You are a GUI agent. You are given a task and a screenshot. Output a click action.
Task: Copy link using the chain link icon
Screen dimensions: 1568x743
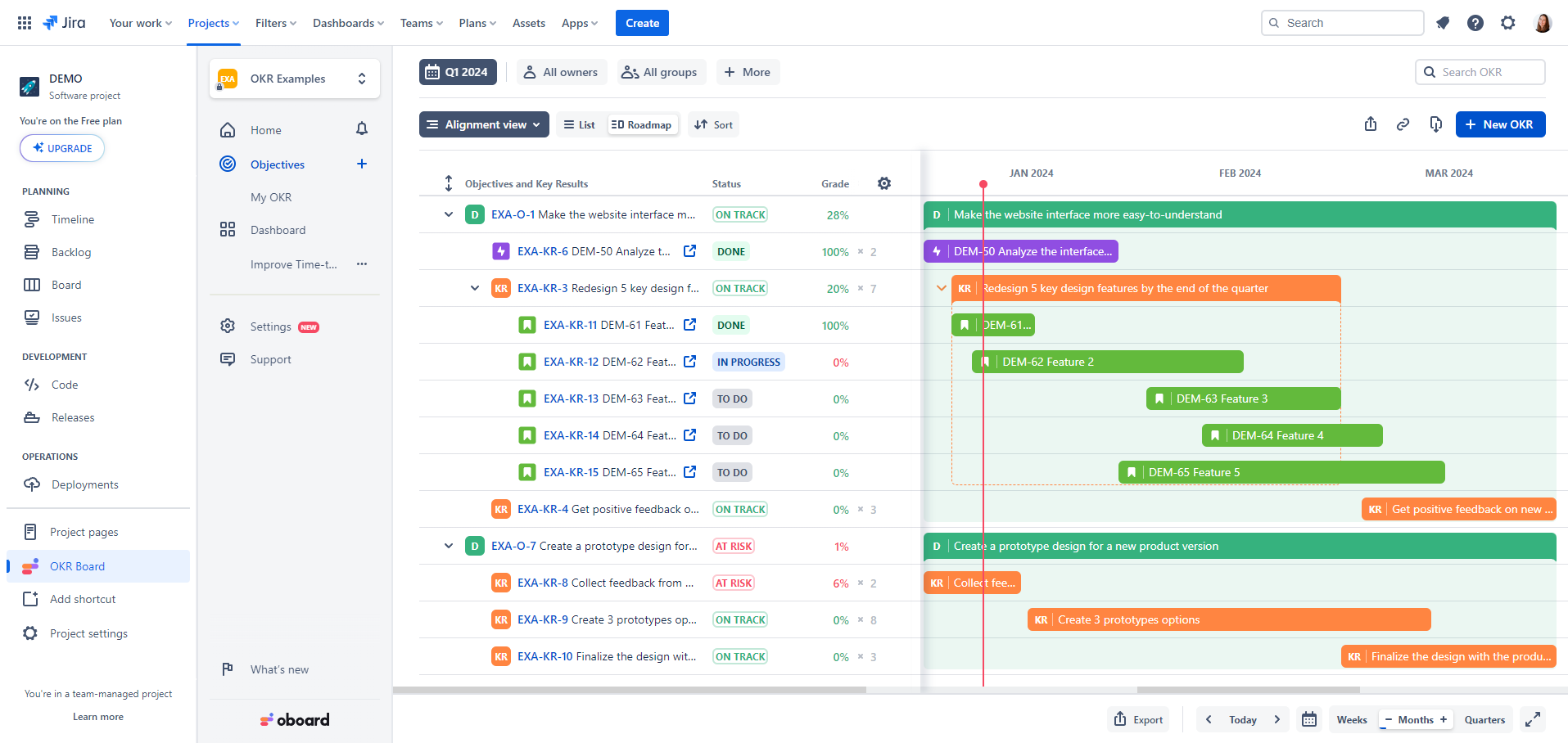(x=1403, y=124)
